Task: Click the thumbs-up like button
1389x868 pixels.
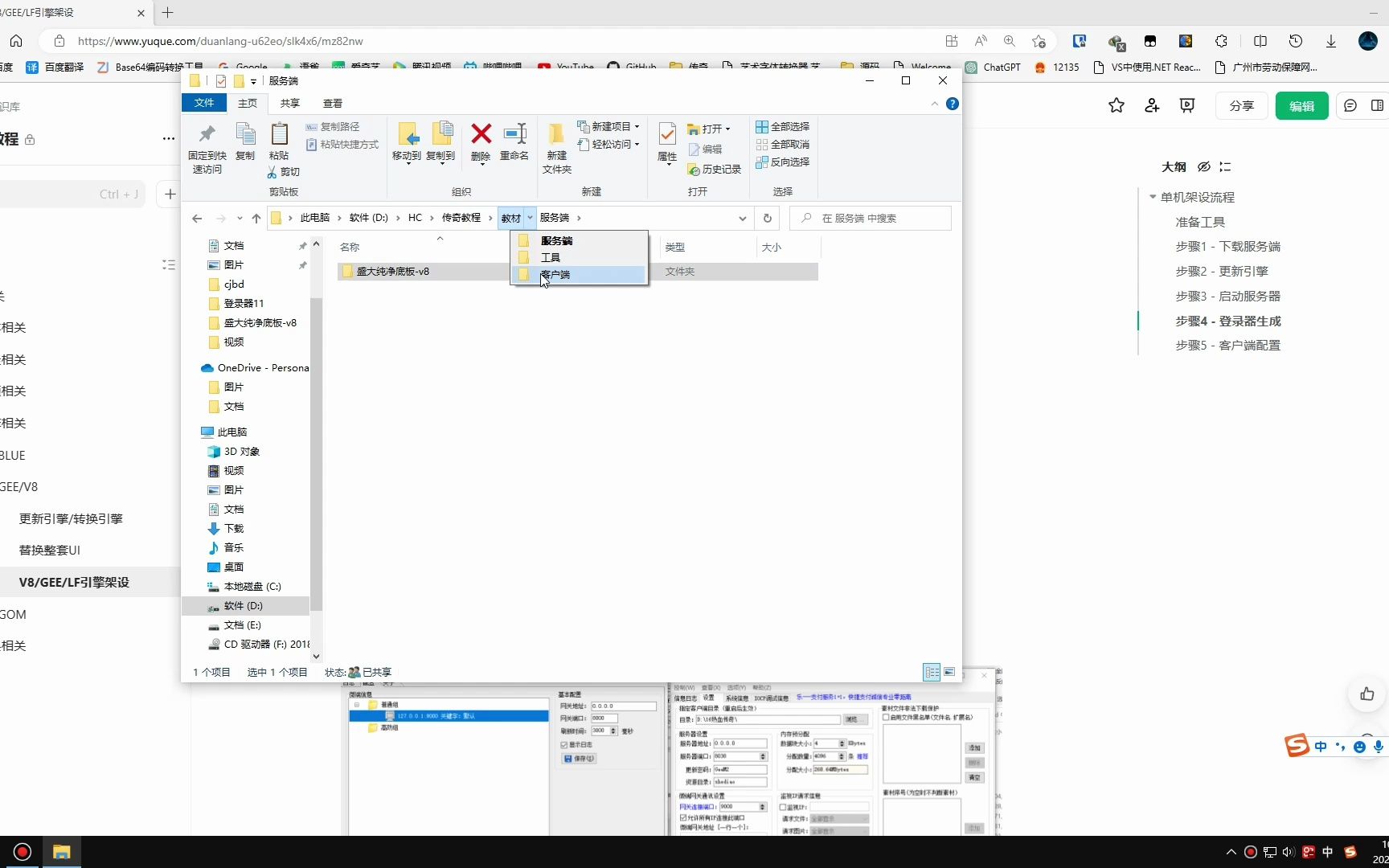Action: pos(1367,694)
